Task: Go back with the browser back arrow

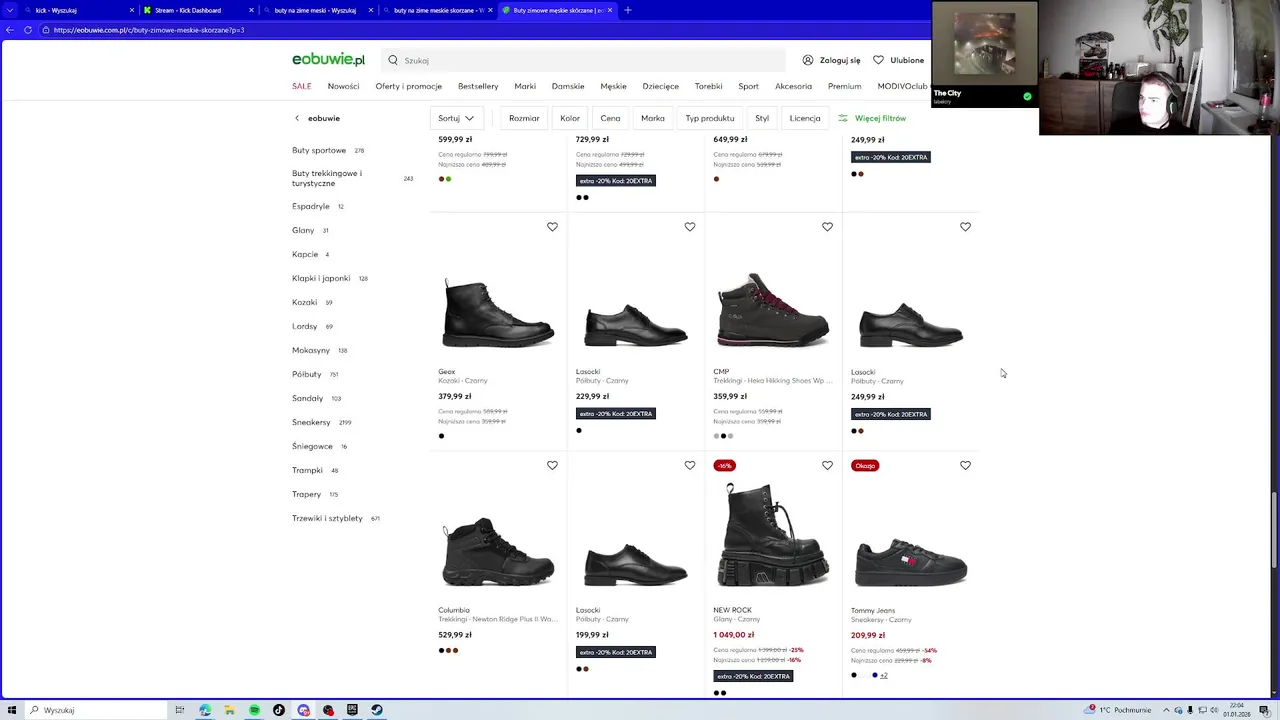Action: (x=10, y=30)
